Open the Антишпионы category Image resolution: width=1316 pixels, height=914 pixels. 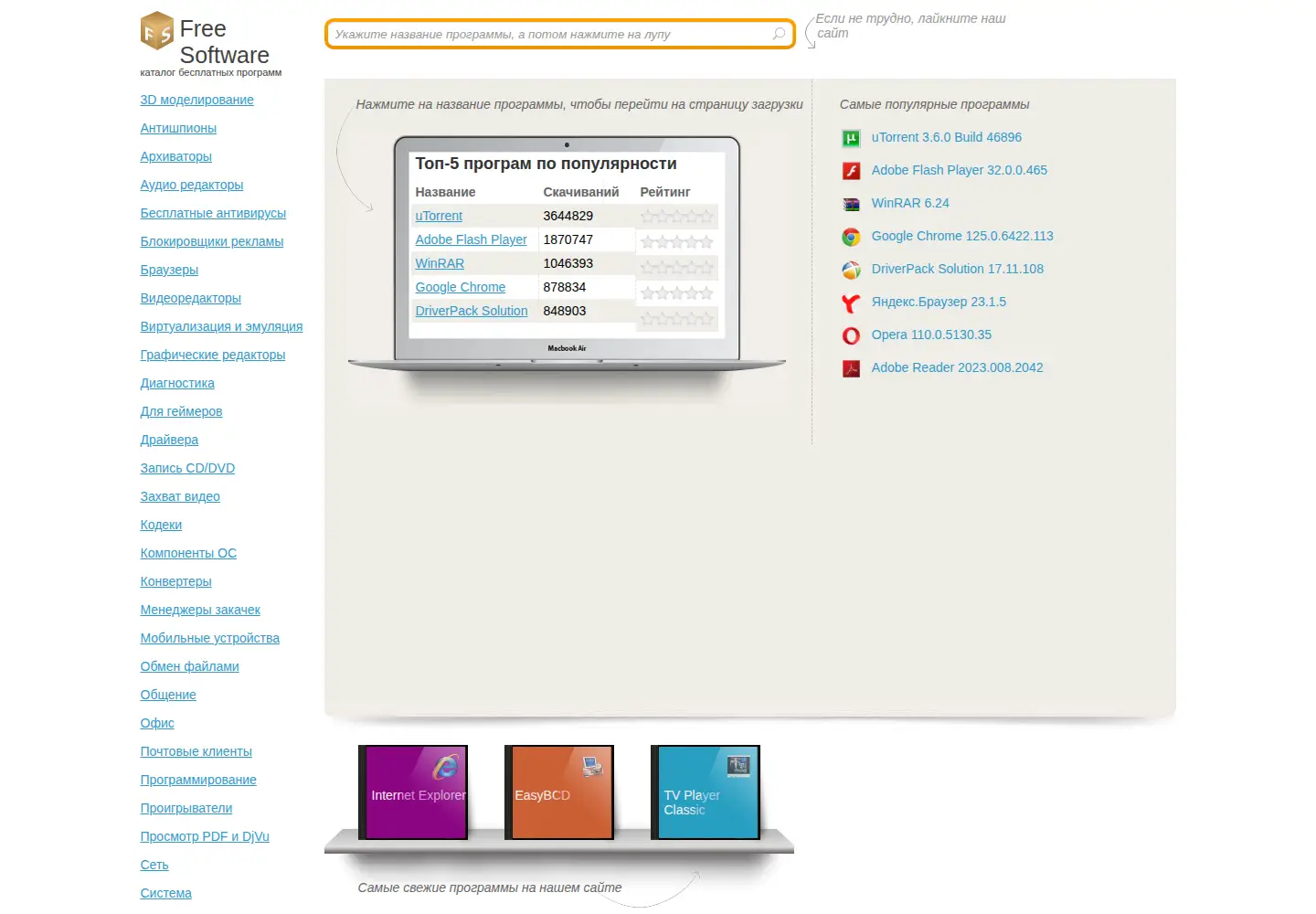pos(178,128)
